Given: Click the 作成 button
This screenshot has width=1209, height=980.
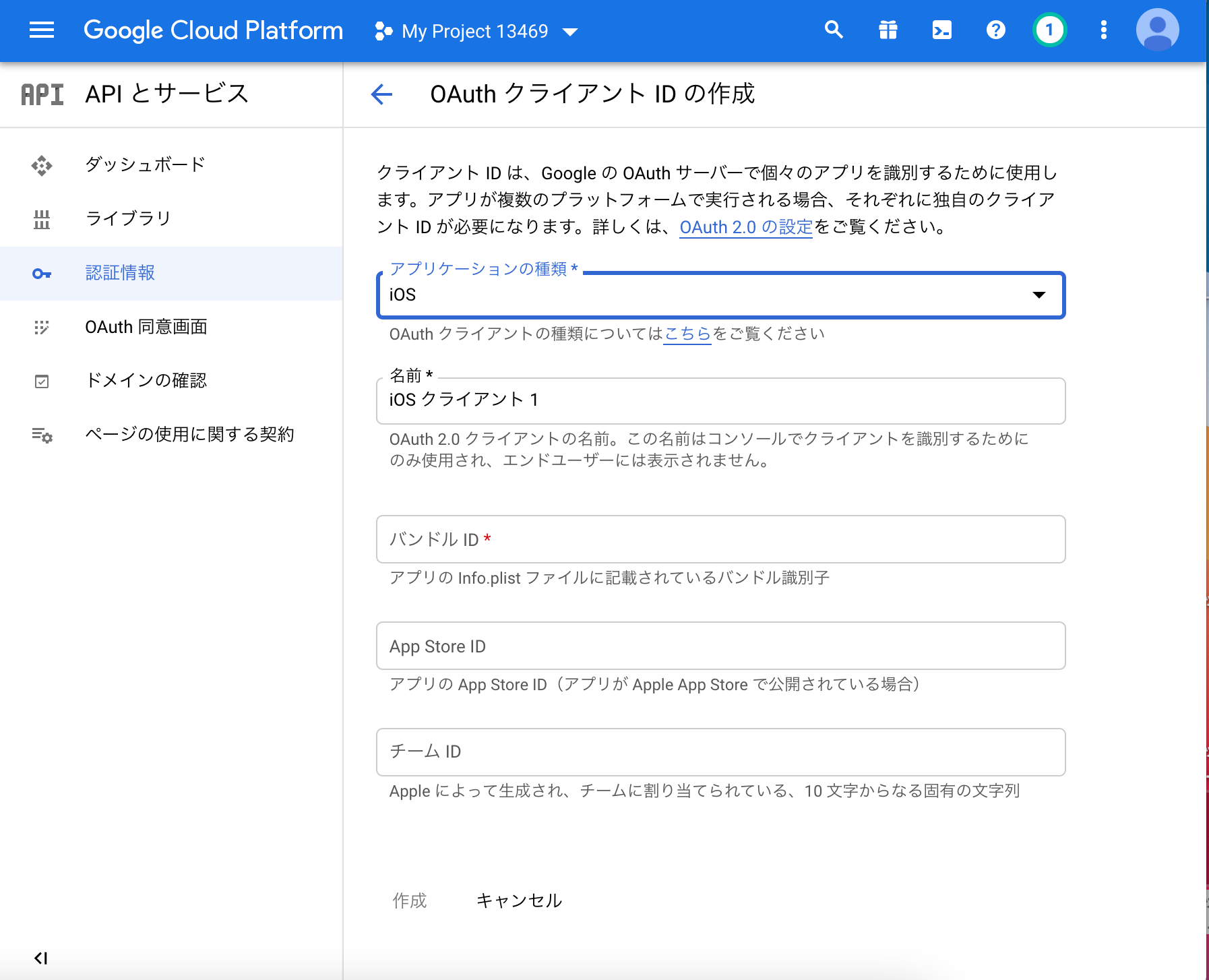Looking at the screenshot, I should click(409, 900).
